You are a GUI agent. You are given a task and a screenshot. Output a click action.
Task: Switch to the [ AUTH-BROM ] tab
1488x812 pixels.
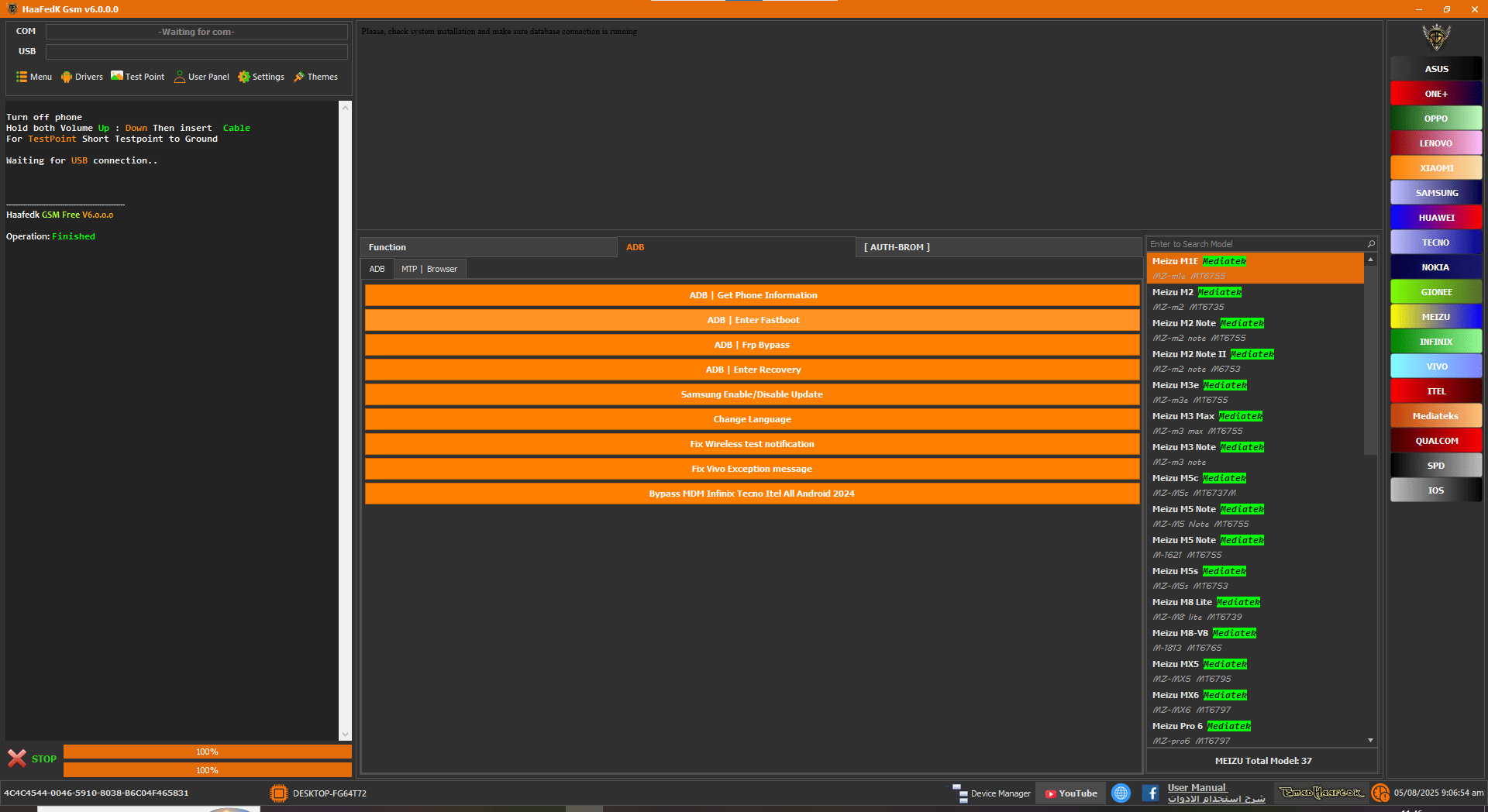point(897,247)
